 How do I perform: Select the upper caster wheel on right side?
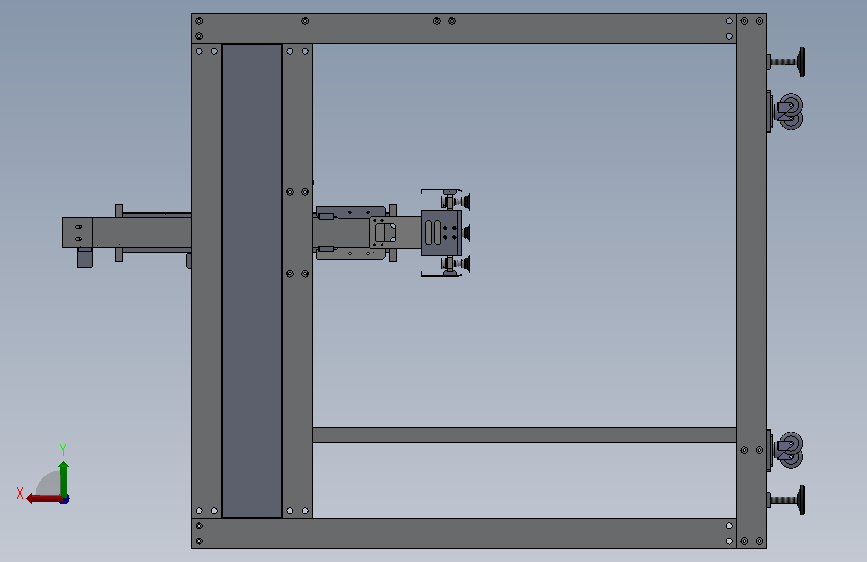[785, 111]
